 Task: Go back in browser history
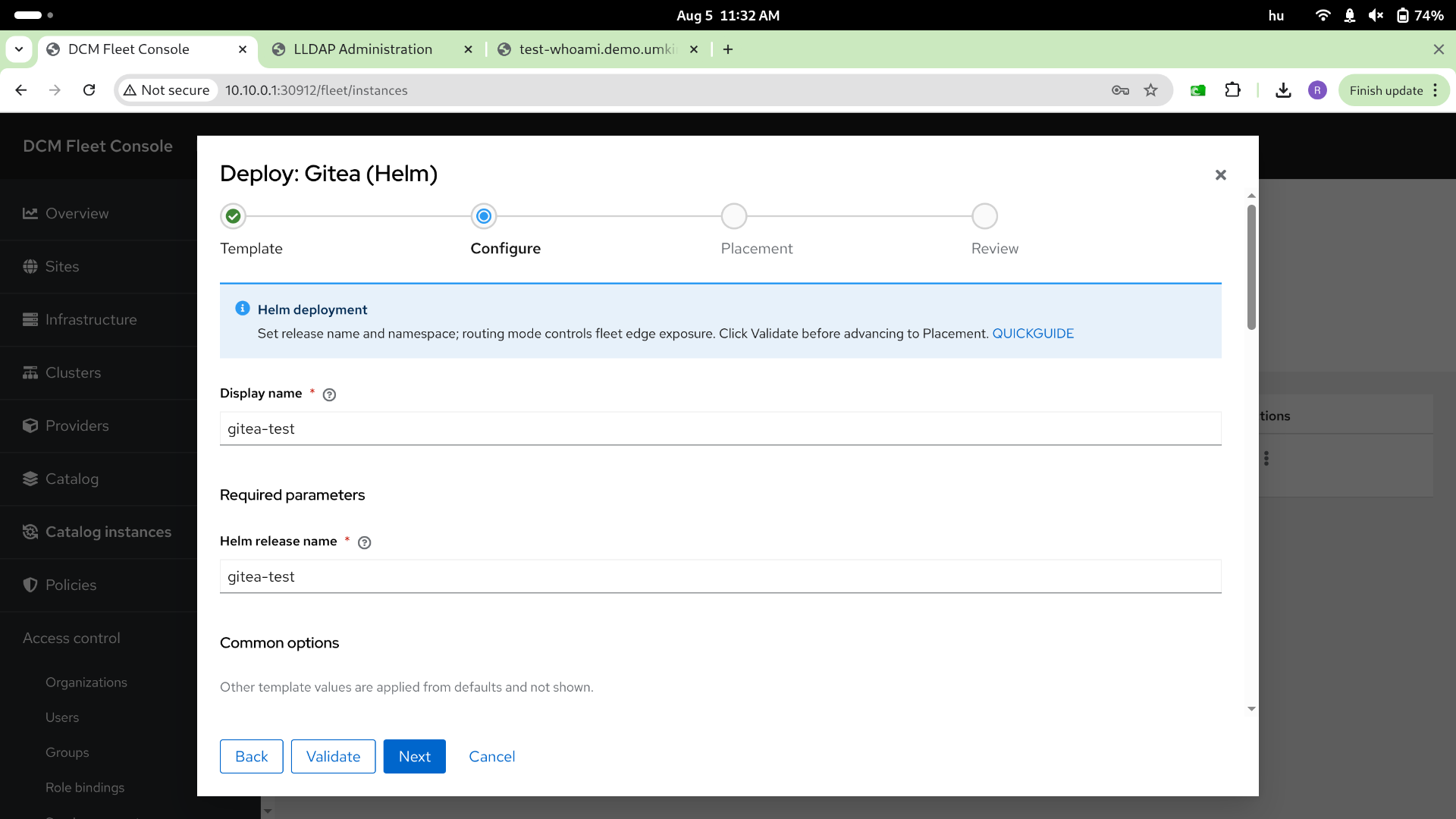tap(21, 90)
